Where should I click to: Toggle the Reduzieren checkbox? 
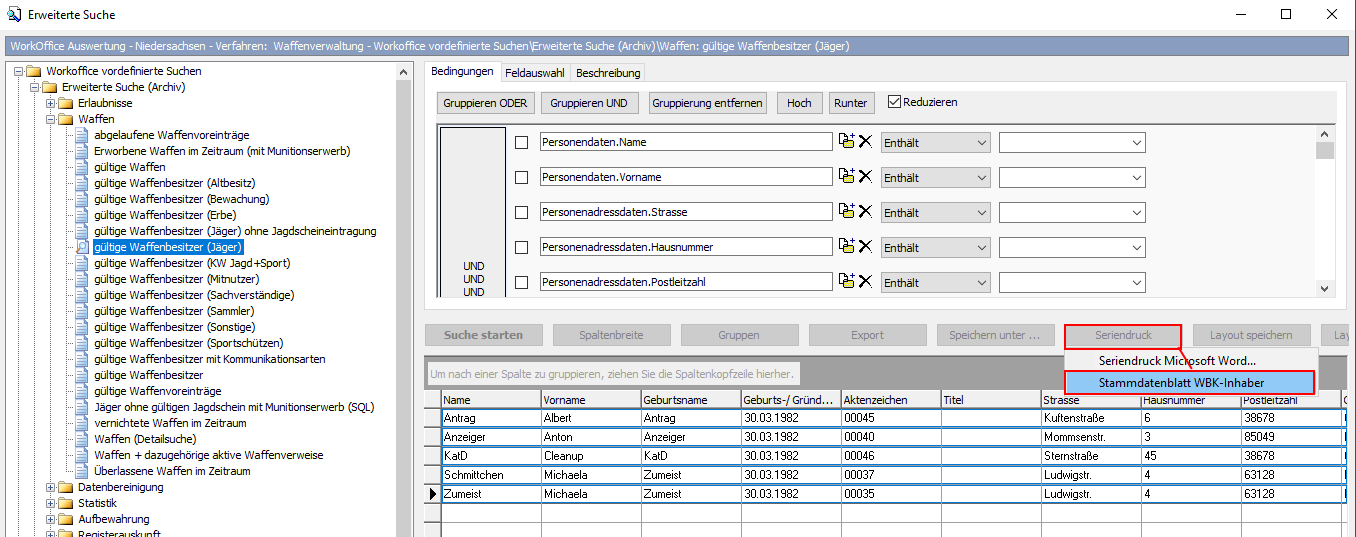coord(895,102)
